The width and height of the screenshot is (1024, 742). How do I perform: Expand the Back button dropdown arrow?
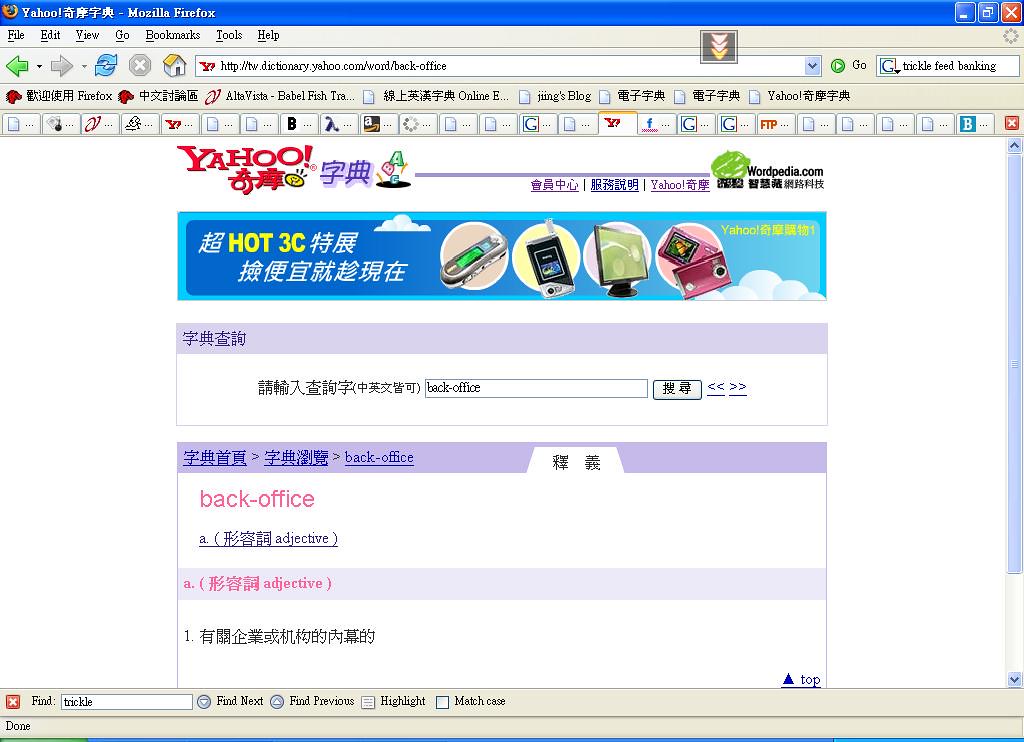point(40,67)
